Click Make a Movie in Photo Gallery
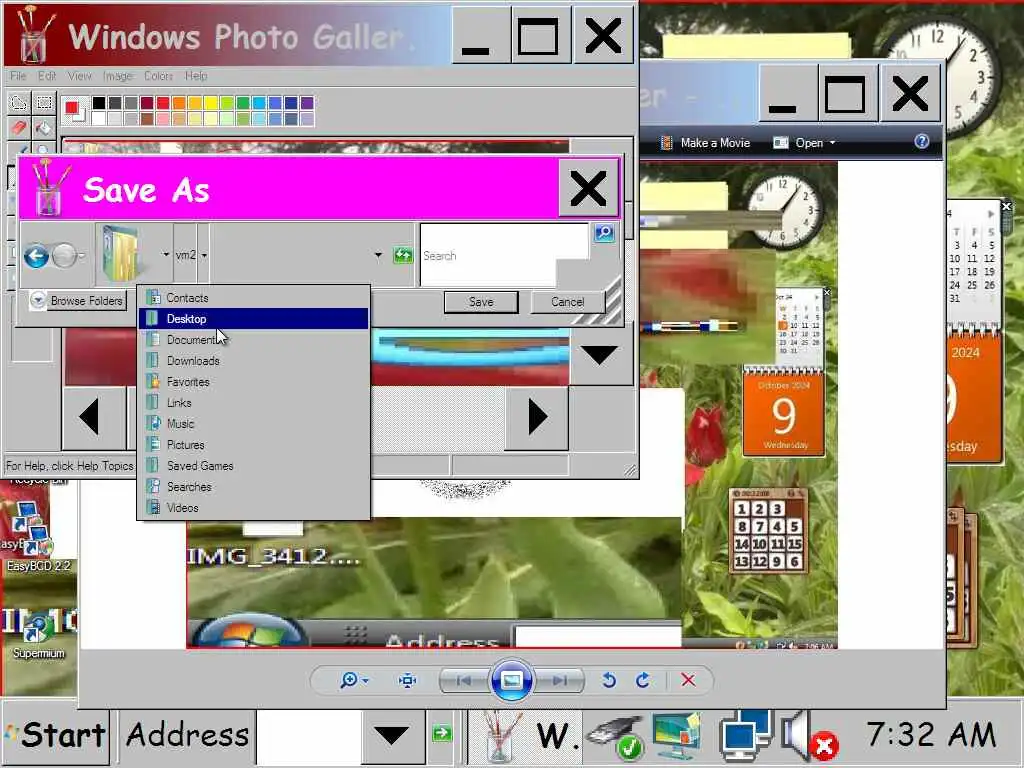1024x768 pixels. click(x=706, y=142)
